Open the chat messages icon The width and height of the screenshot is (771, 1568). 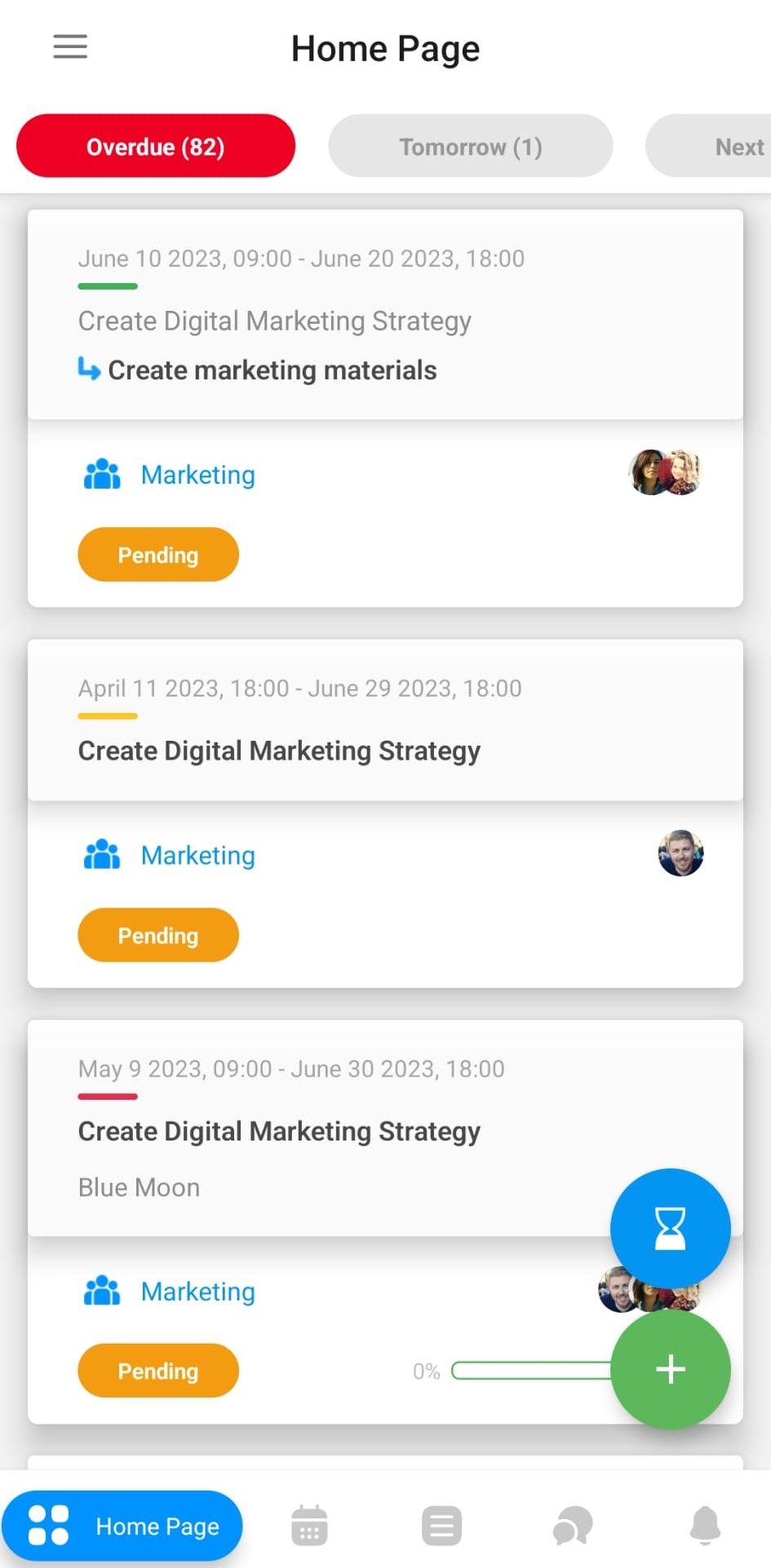[573, 1526]
